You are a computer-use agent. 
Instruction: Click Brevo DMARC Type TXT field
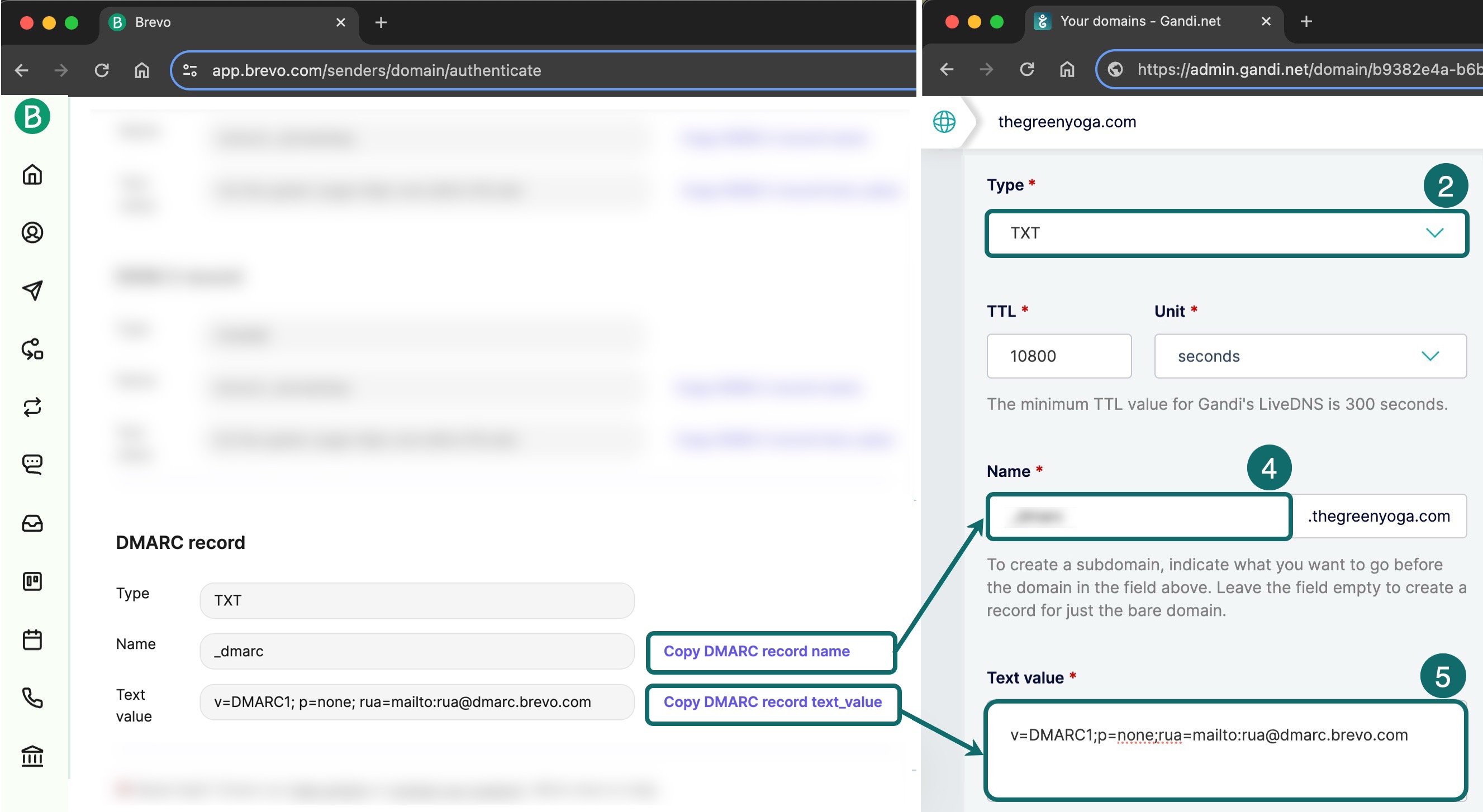pyautogui.click(x=417, y=601)
